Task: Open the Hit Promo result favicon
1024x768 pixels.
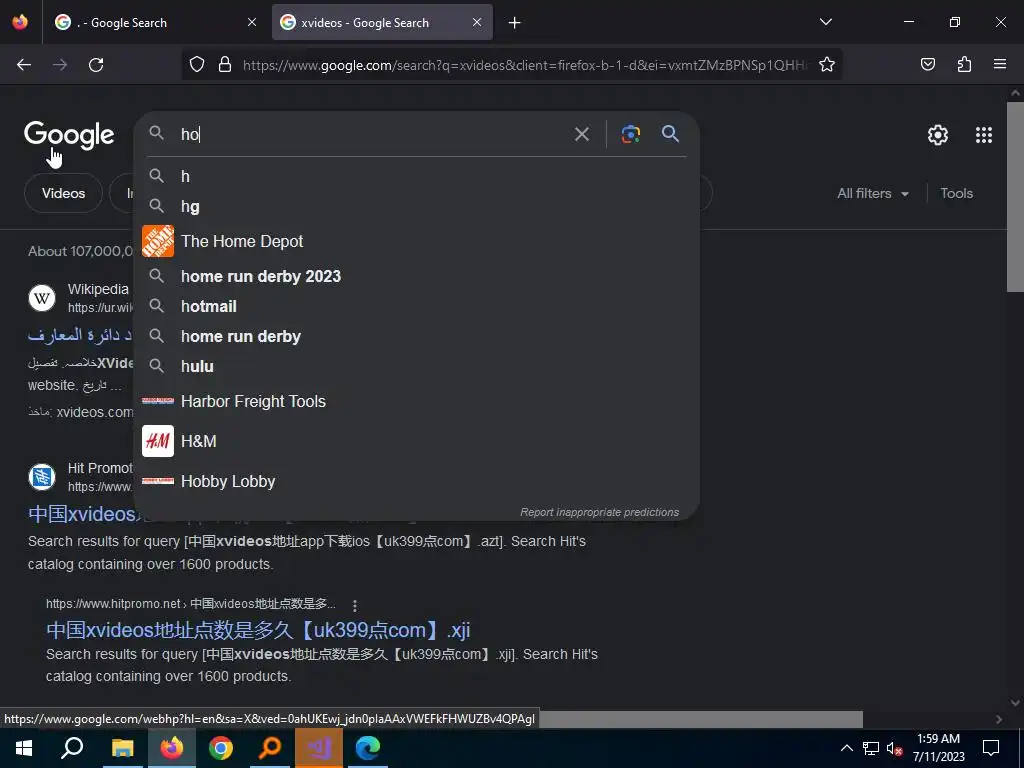Action: click(42, 477)
